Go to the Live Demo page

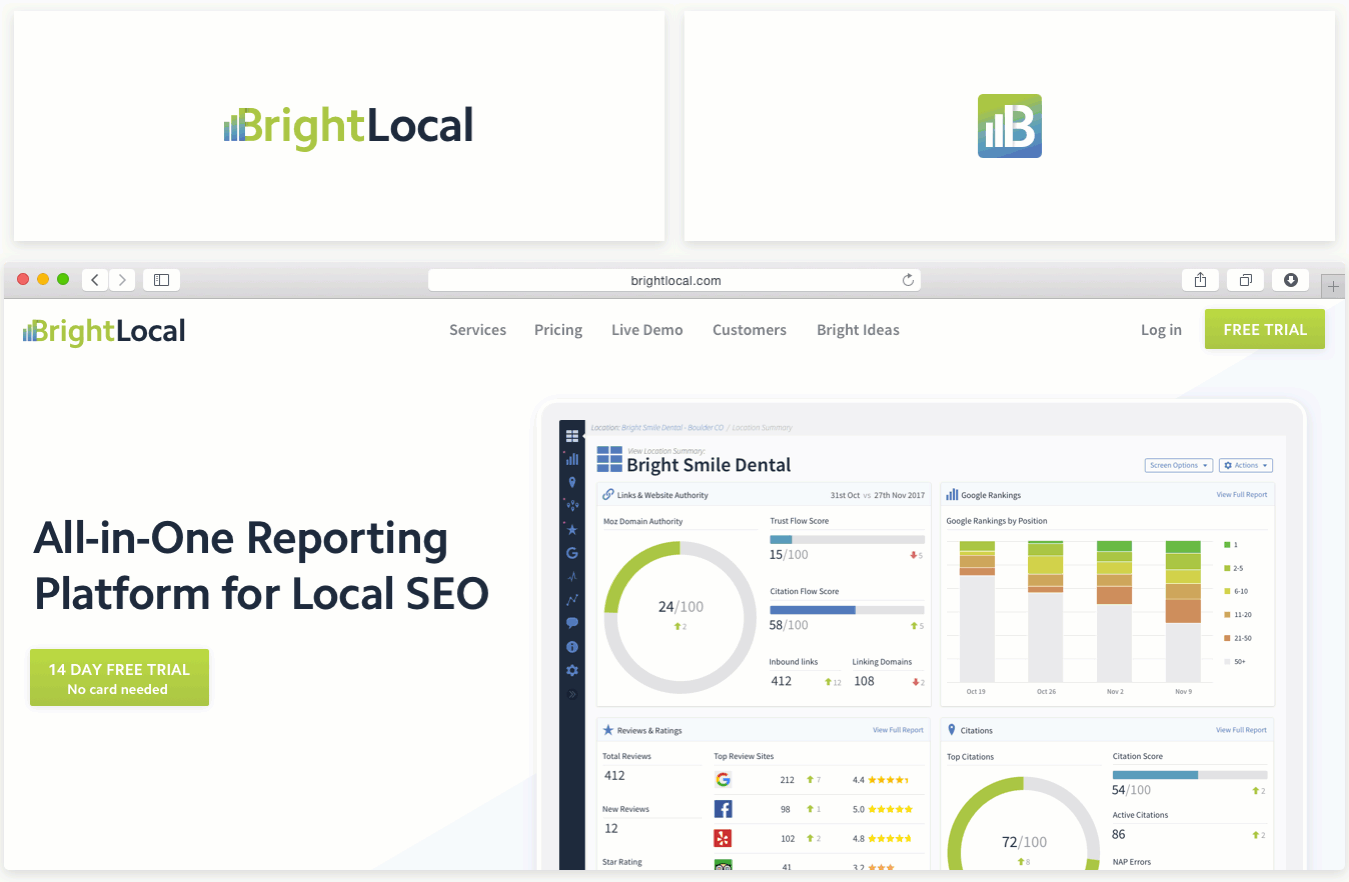(x=647, y=330)
